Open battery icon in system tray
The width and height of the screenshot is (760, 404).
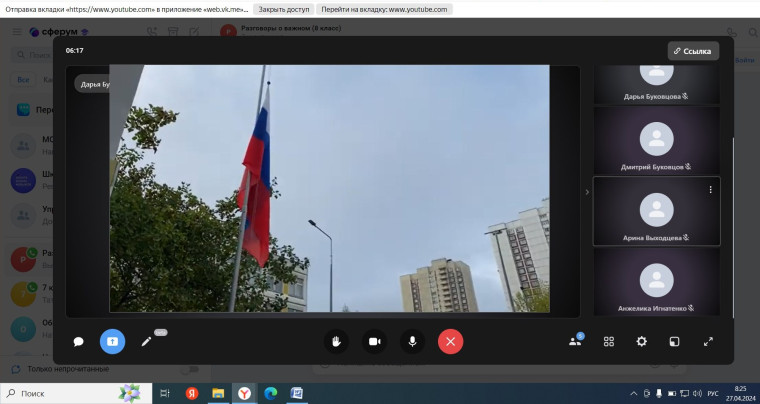[672, 393]
